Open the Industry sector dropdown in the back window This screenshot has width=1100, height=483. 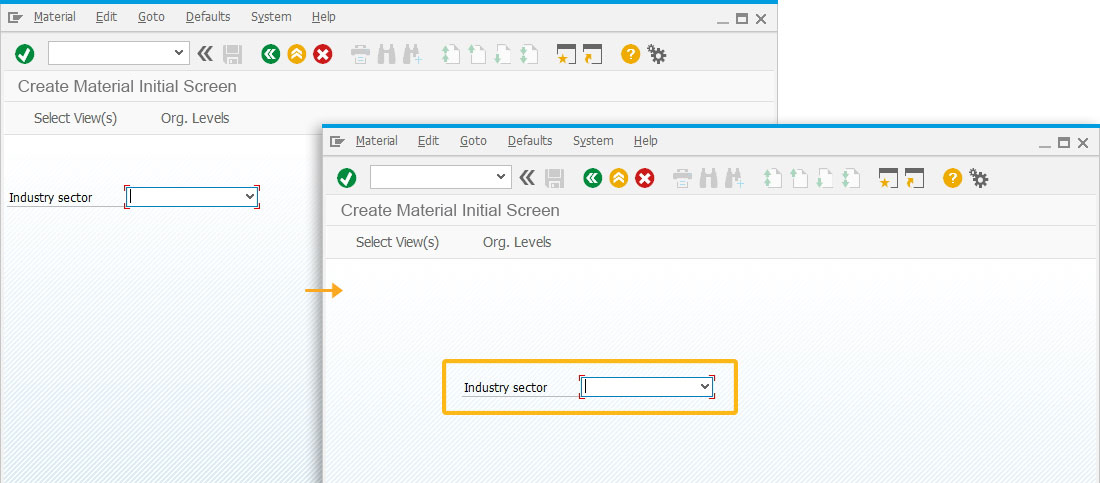point(250,197)
